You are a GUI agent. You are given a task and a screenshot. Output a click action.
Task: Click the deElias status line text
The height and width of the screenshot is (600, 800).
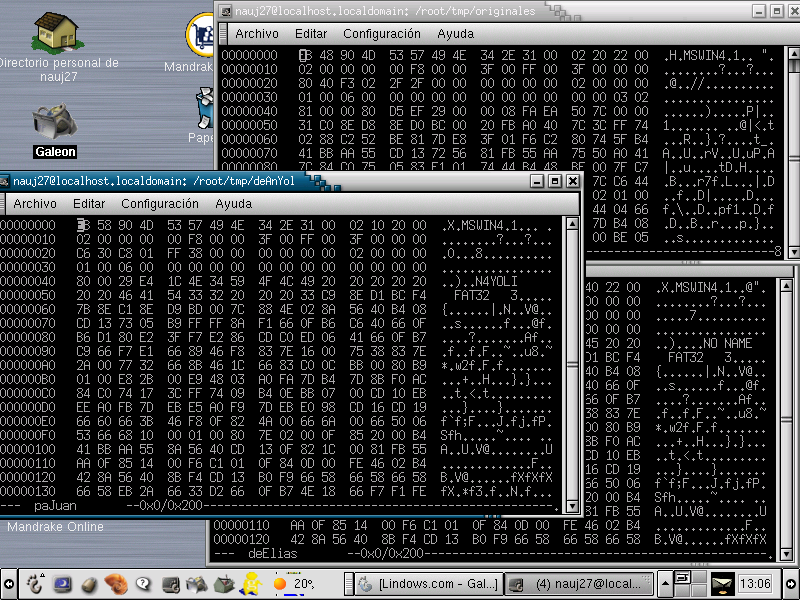coord(272,554)
